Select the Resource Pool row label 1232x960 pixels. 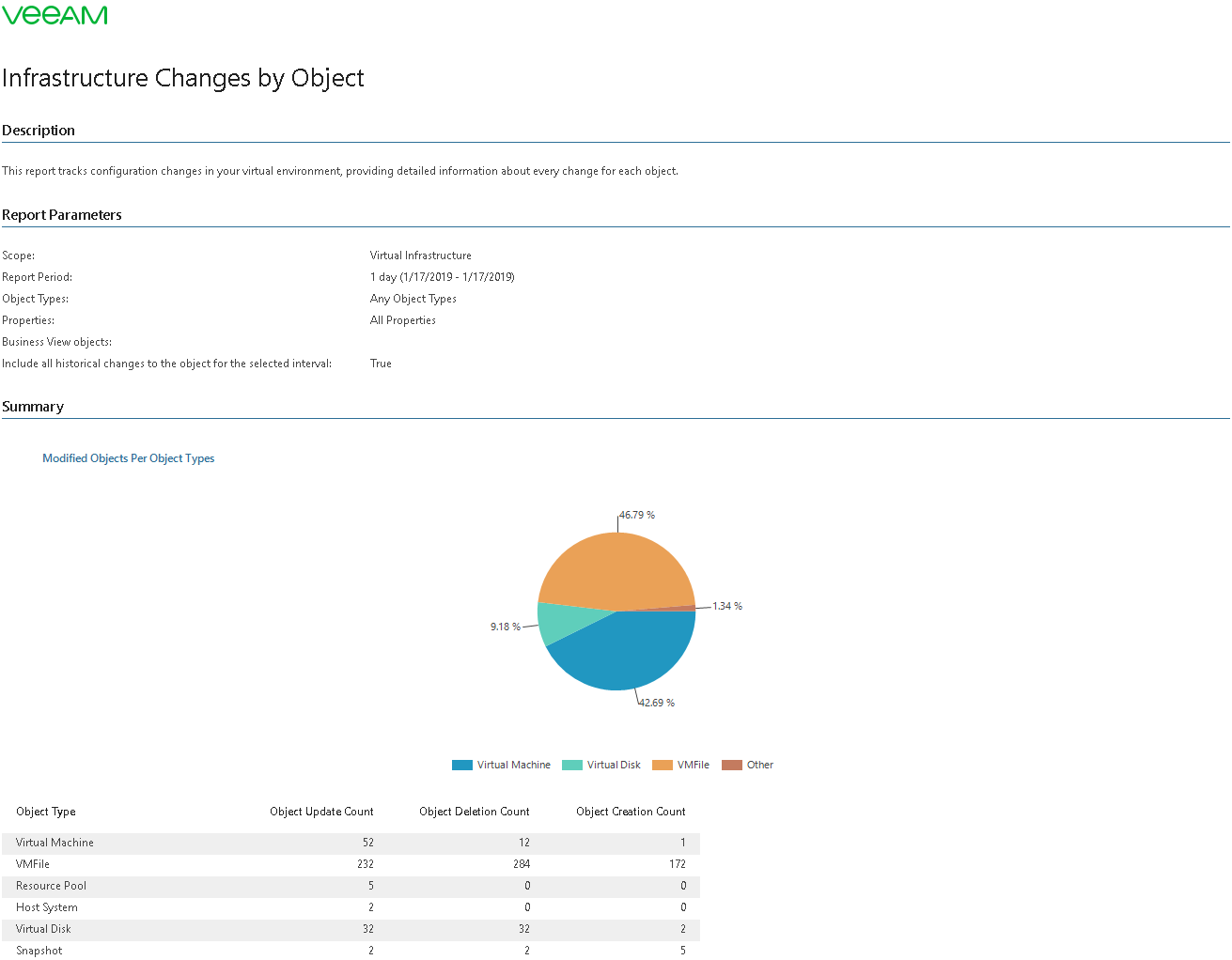coord(51,886)
